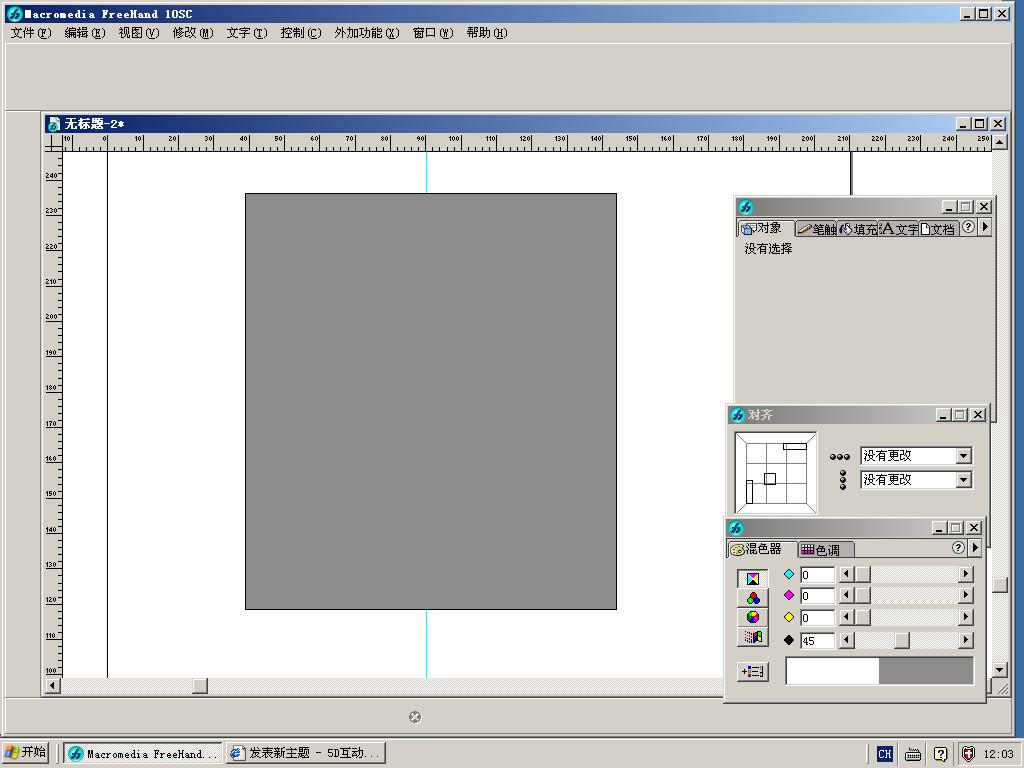
Task: Select HLS color wheel mode button
Action: pyautogui.click(x=752, y=617)
